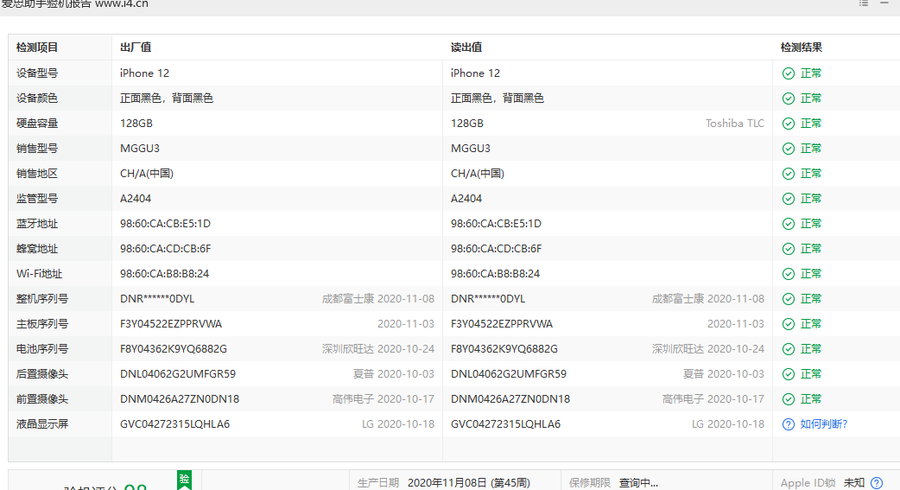Click the green check icon in 设备颜色 row
The width and height of the screenshot is (900, 490).
[788, 99]
